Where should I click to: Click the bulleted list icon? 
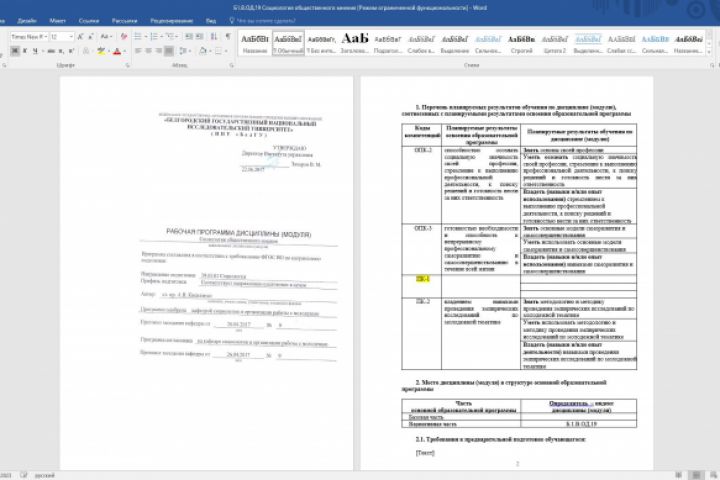[x=137, y=36]
